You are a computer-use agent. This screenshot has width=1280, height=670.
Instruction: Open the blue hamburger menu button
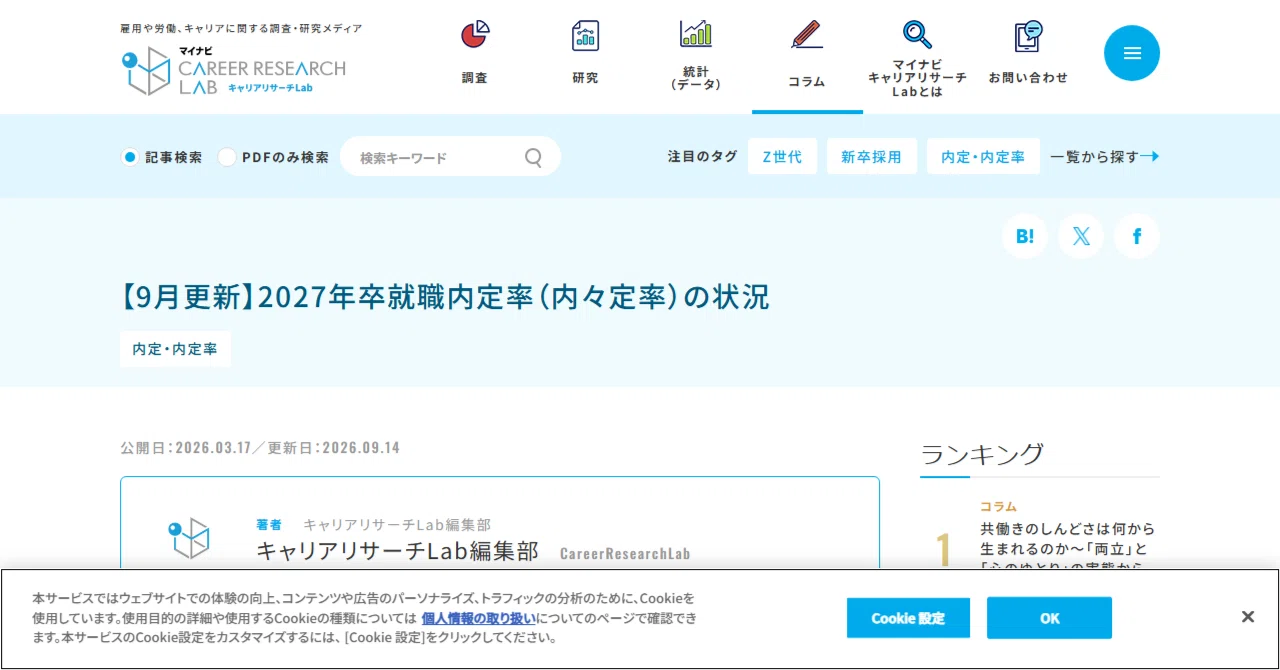click(1132, 53)
